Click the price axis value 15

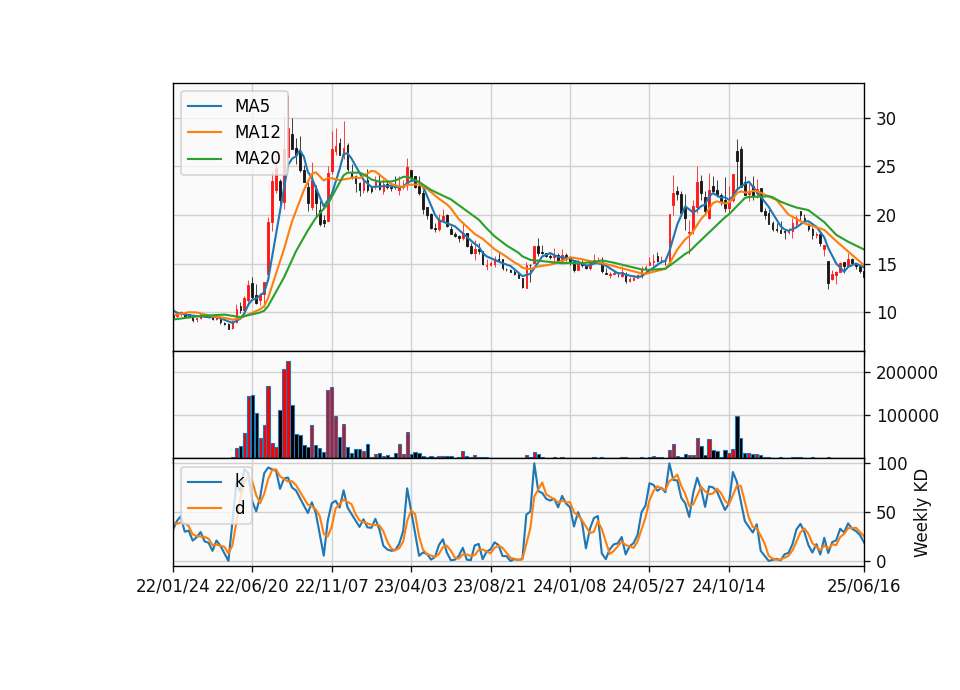[886, 264]
